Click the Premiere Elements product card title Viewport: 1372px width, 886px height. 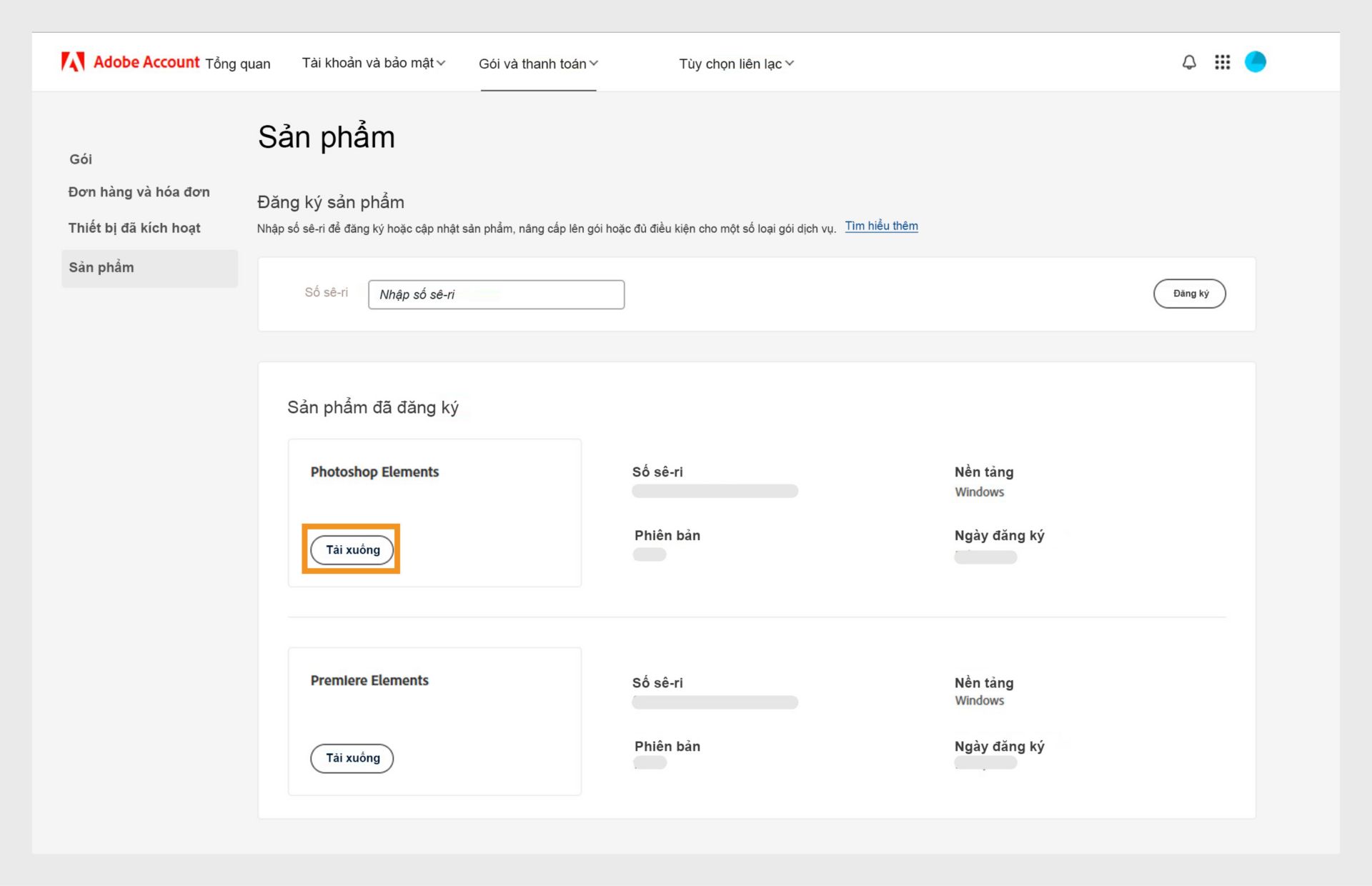point(369,681)
